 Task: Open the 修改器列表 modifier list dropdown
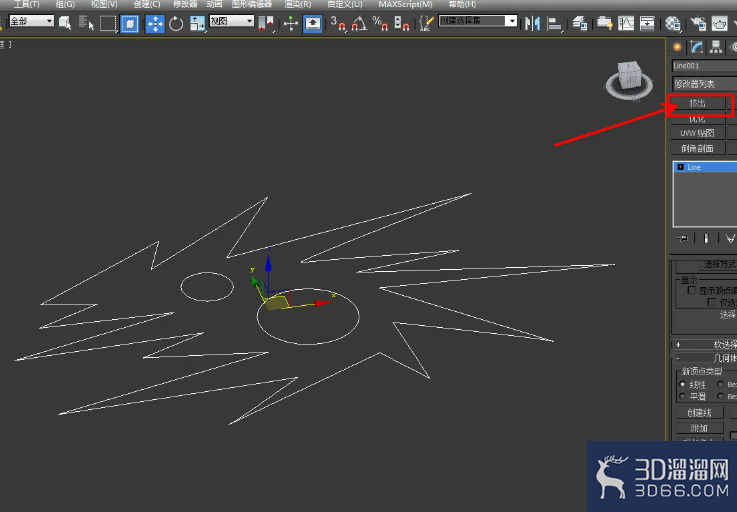point(705,84)
